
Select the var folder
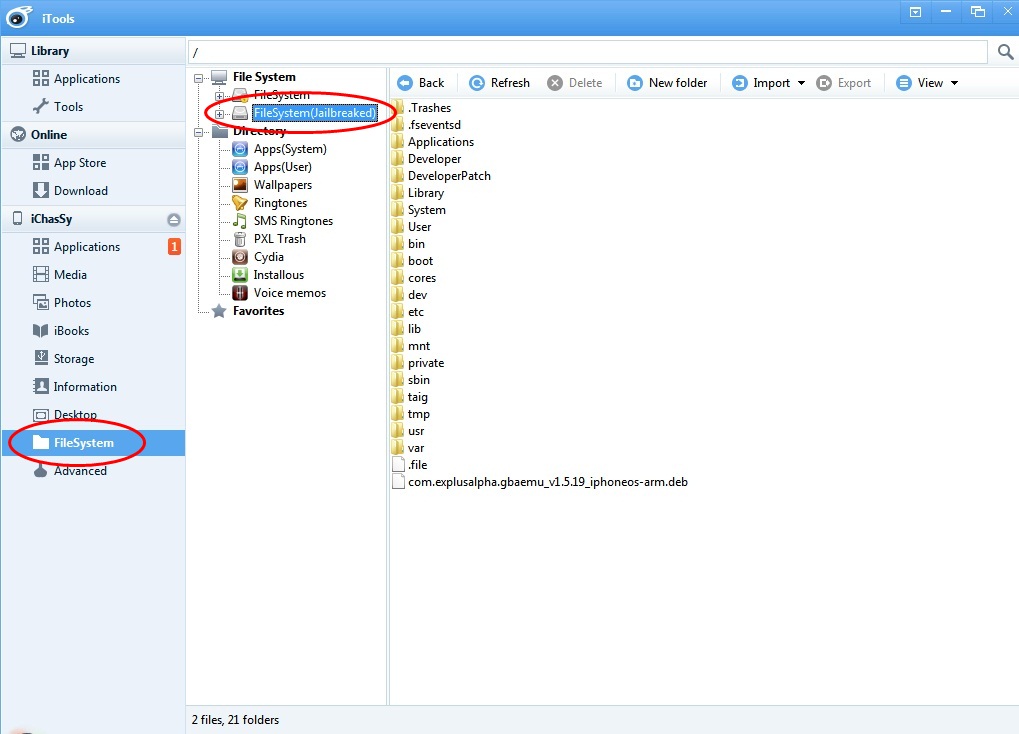(x=408, y=448)
